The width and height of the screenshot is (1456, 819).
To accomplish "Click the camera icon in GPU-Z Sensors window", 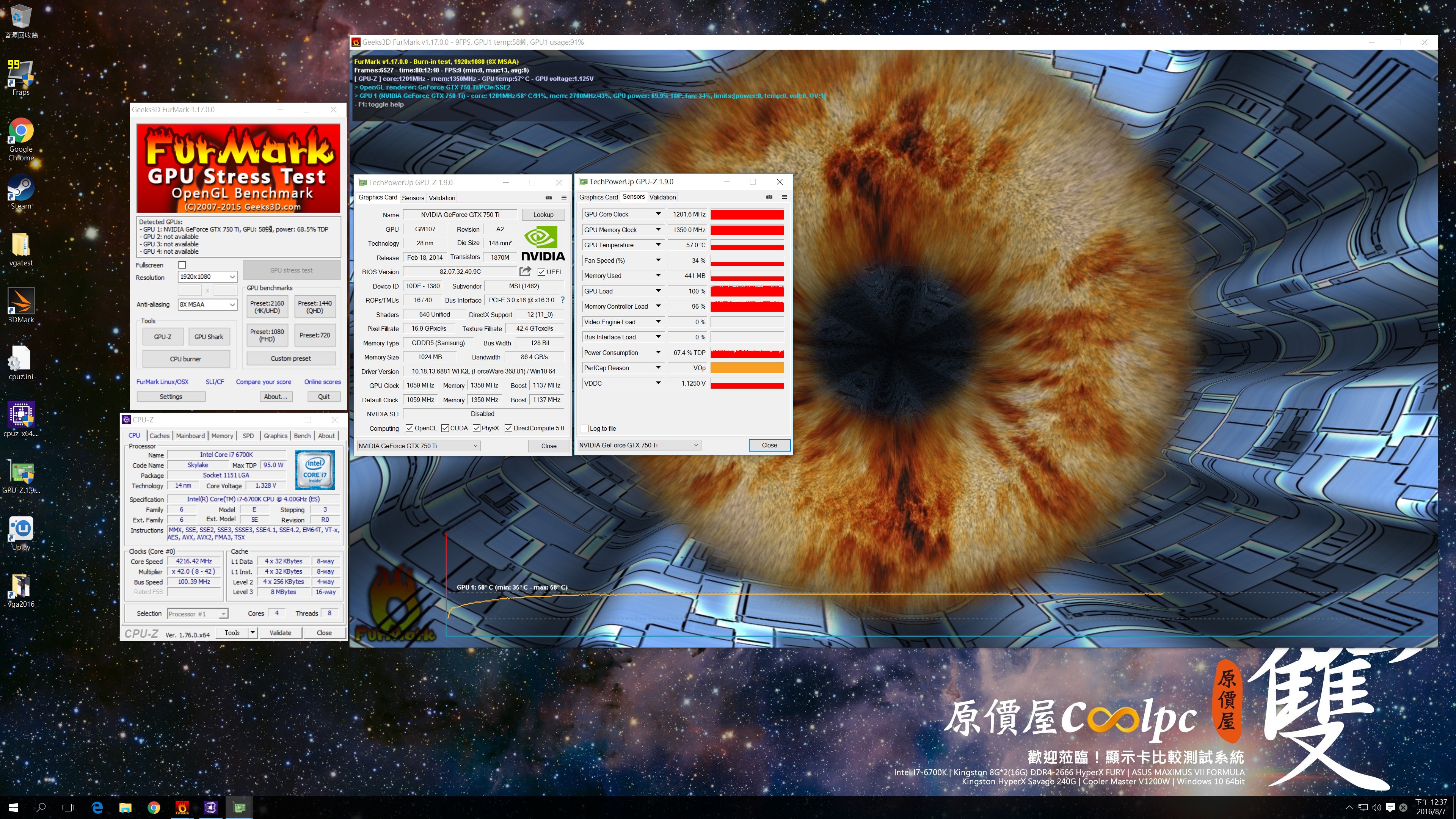I will (769, 197).
